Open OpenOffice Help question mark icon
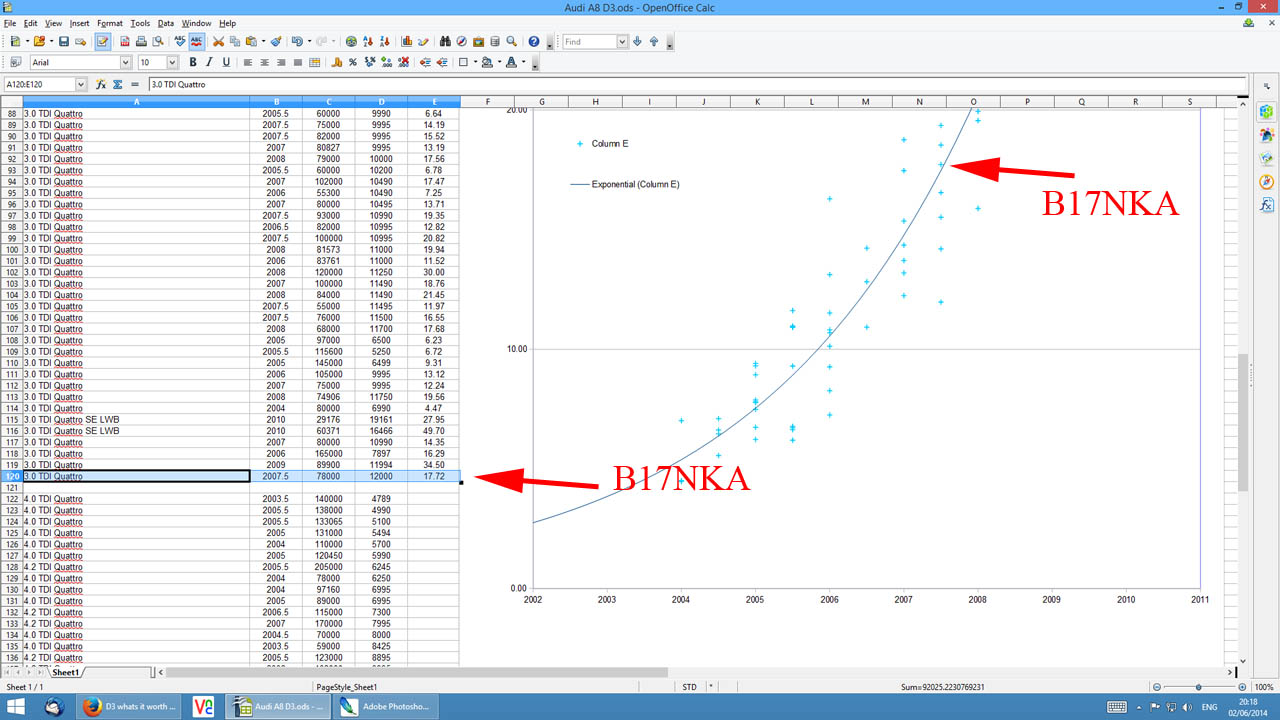This screenshot has height=720, width=1280. (x=534, y=42)
